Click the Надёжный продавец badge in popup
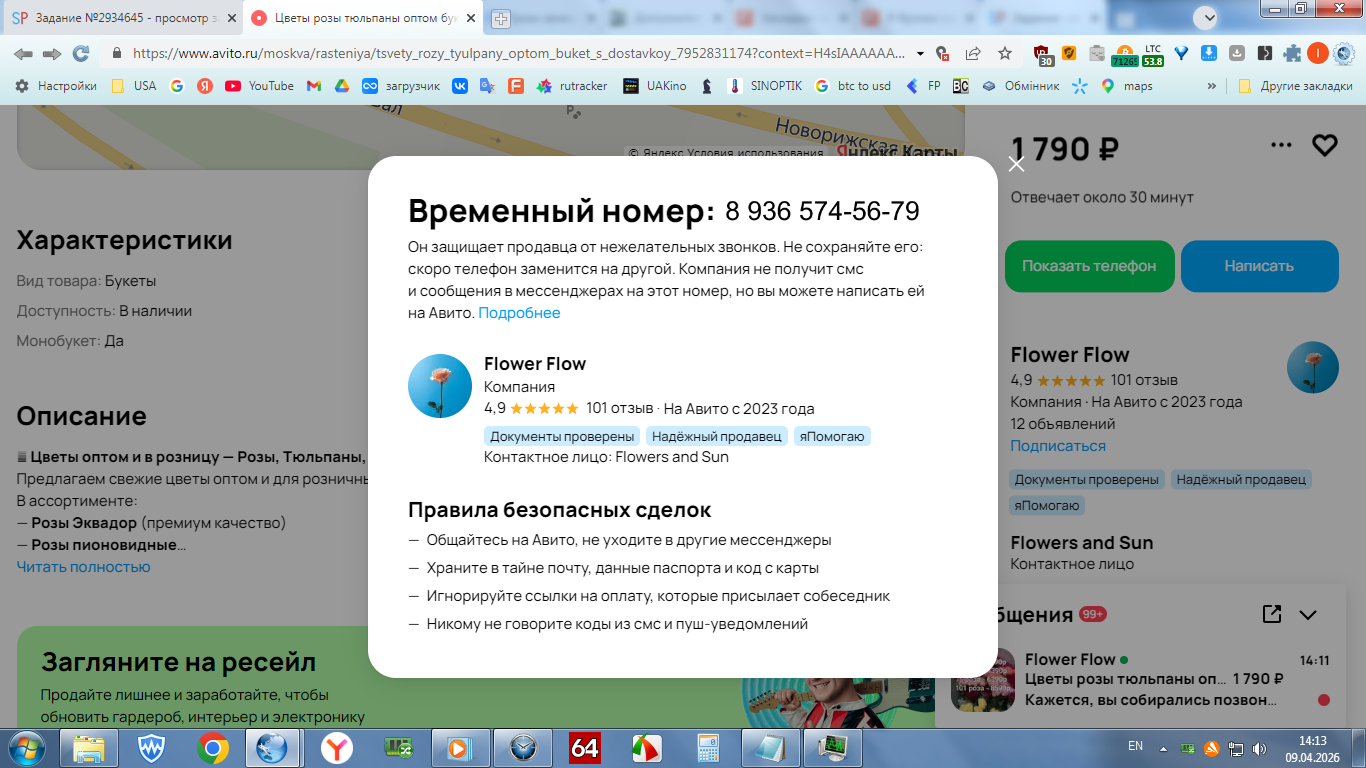Viewport: 1366px width, 768px height. pos(716,436)
